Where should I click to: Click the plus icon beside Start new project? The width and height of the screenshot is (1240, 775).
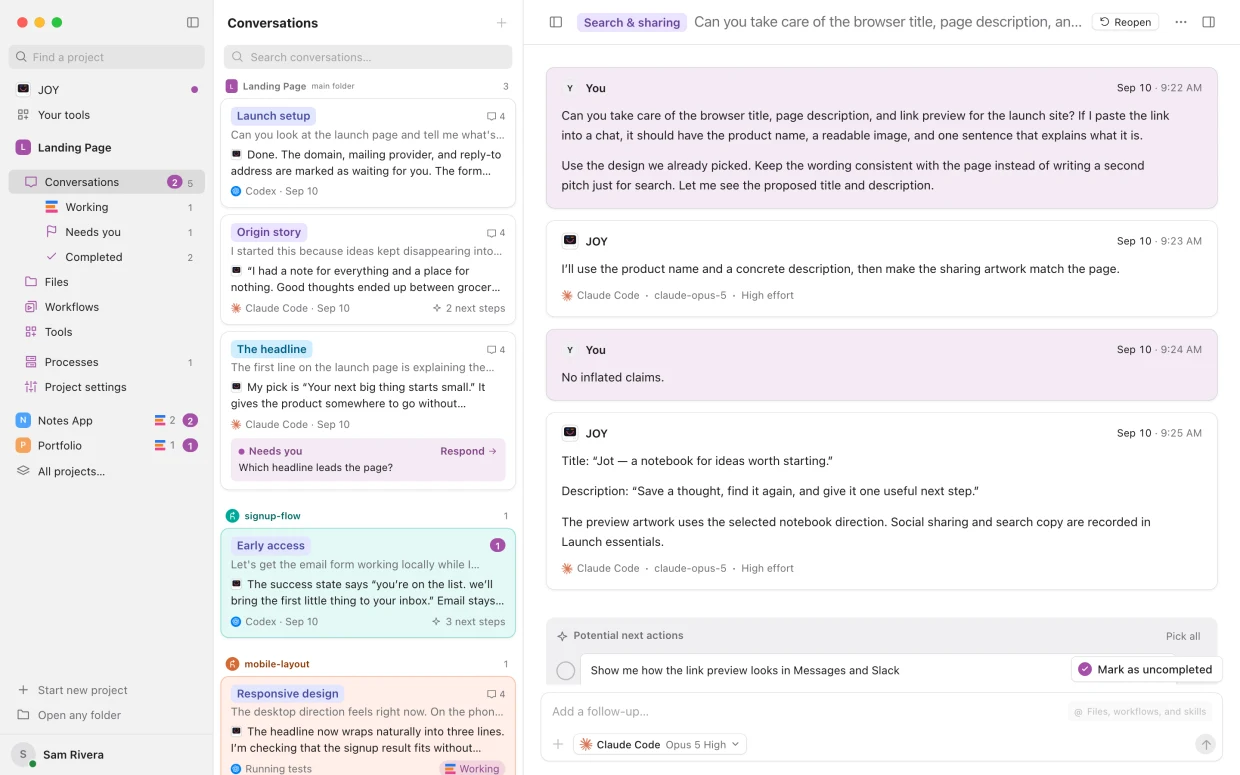tap(23, 690)
